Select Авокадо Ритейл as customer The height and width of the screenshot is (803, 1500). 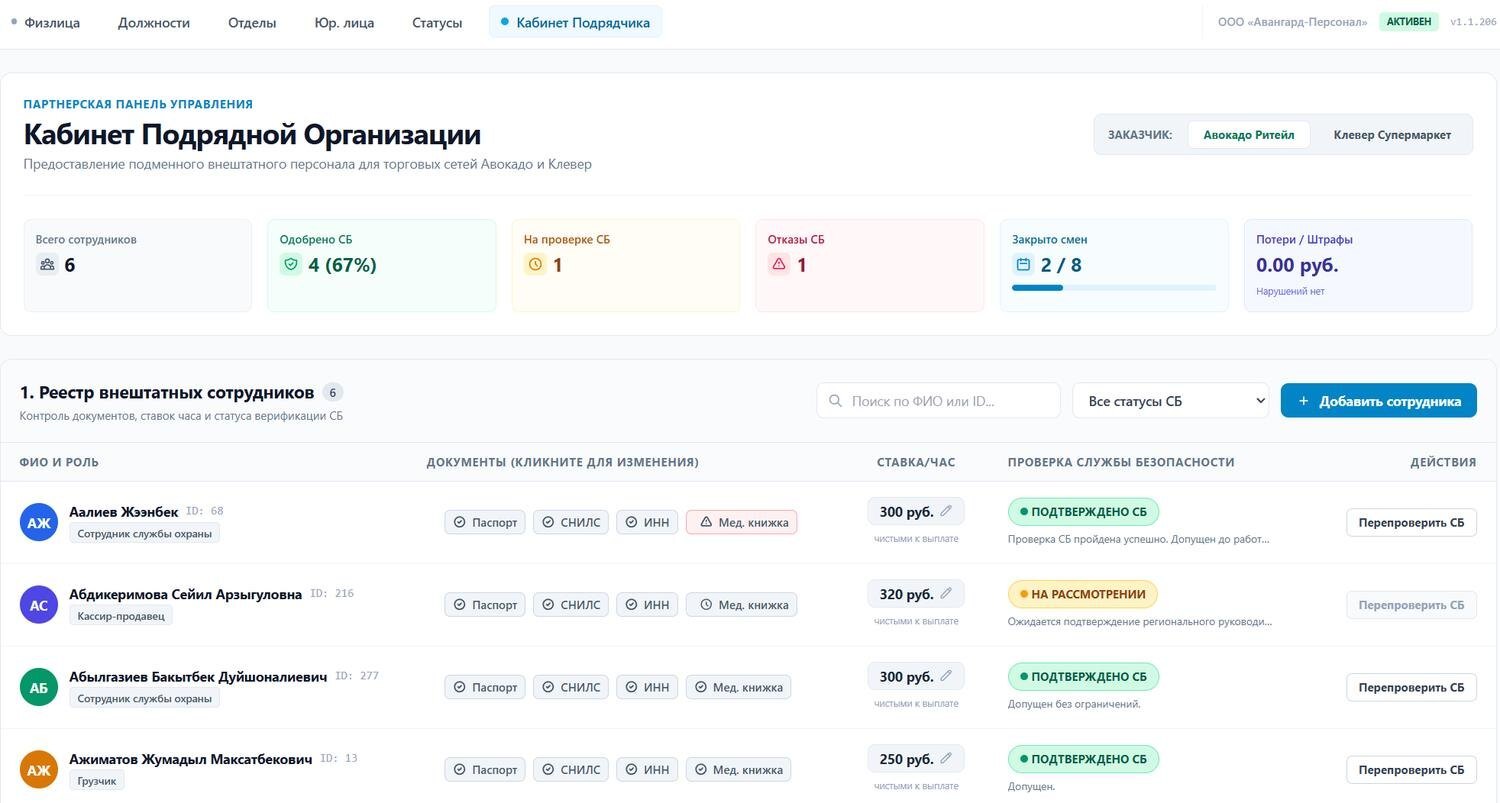(x=1249, y=134)
